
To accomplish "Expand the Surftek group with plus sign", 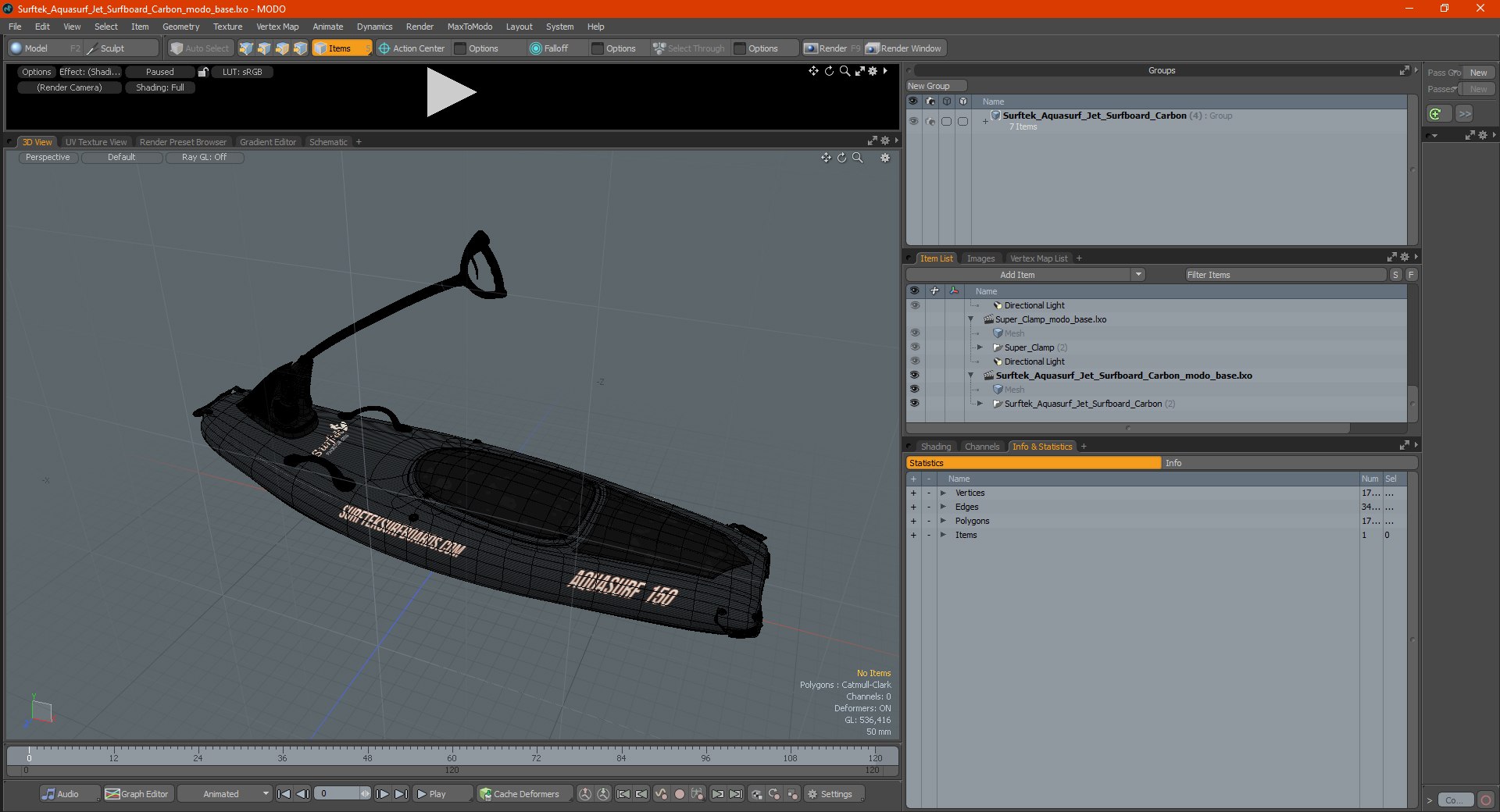I will pyautogui.click(x=985, y=121).
